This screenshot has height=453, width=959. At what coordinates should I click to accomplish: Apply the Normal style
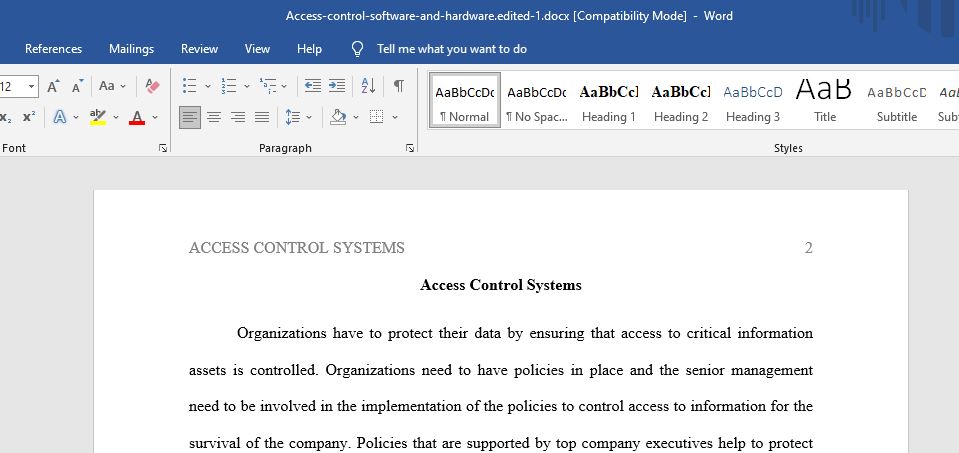point(465,100)
